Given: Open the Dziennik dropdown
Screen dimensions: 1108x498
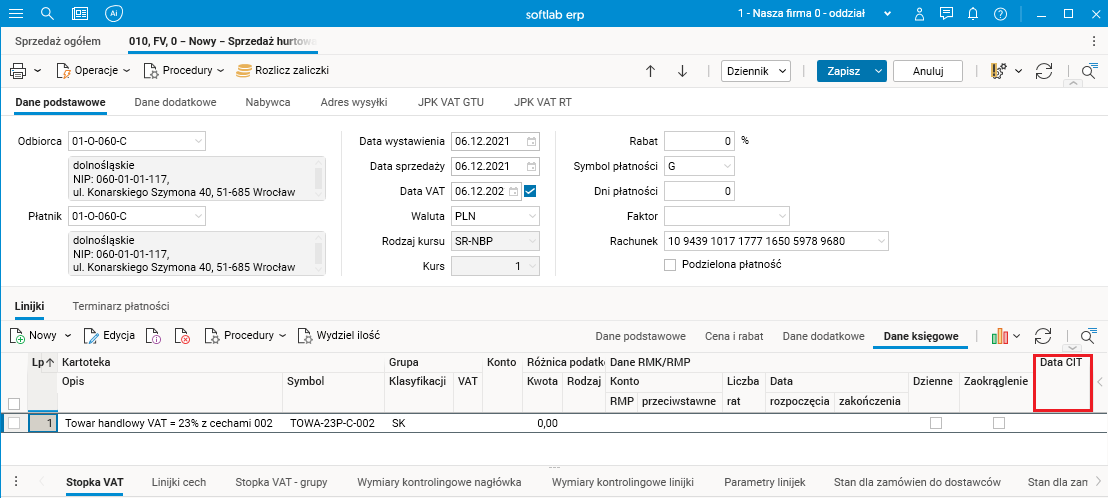Looking at the screenshot, I should coord(756,71).
